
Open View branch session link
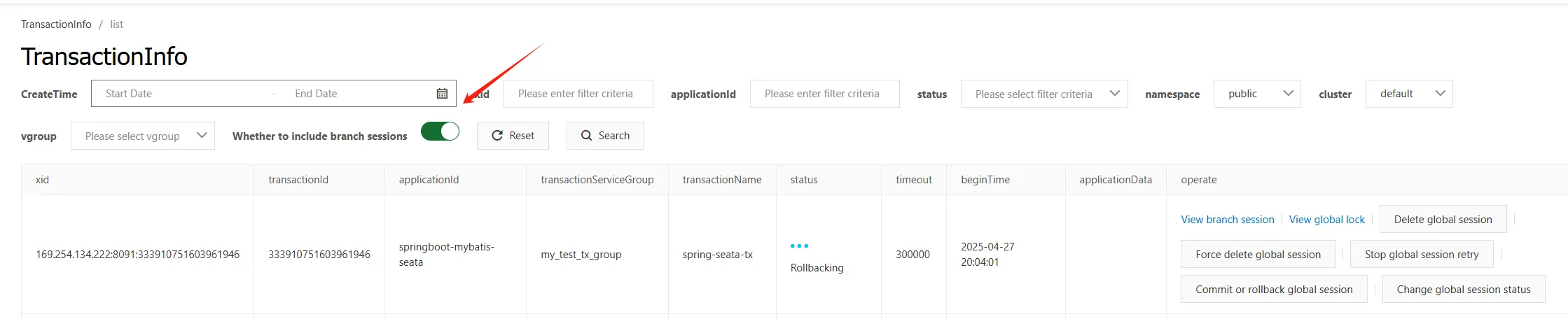pyautogui.click(x=1227, y=220)
